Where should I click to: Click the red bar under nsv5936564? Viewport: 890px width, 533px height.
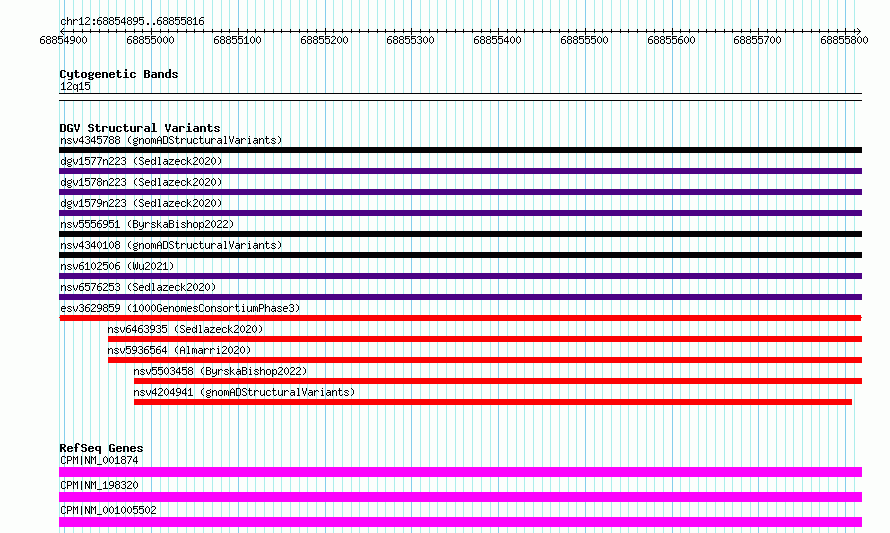485,360
